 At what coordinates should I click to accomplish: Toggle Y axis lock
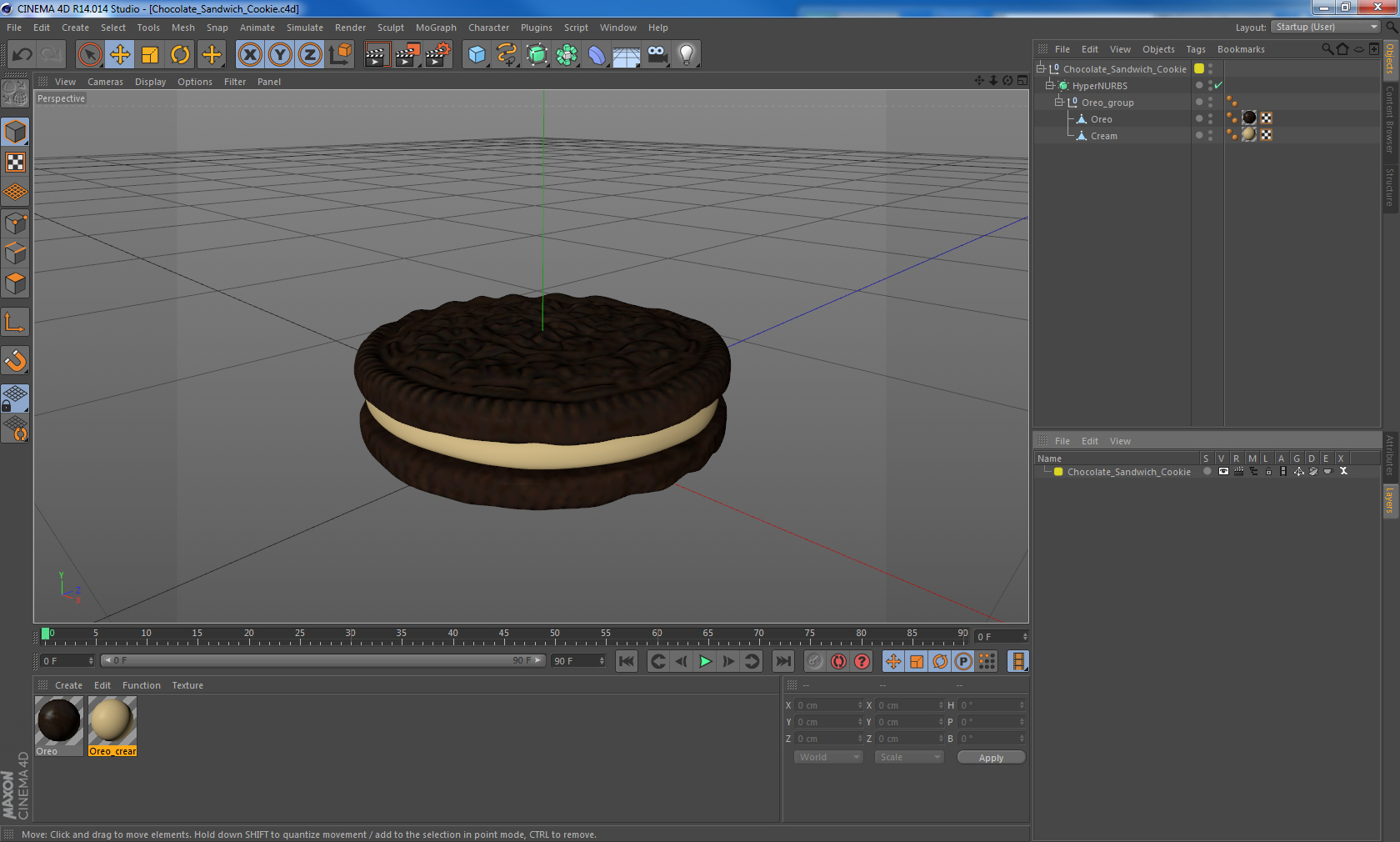click(x=280, y=55)
